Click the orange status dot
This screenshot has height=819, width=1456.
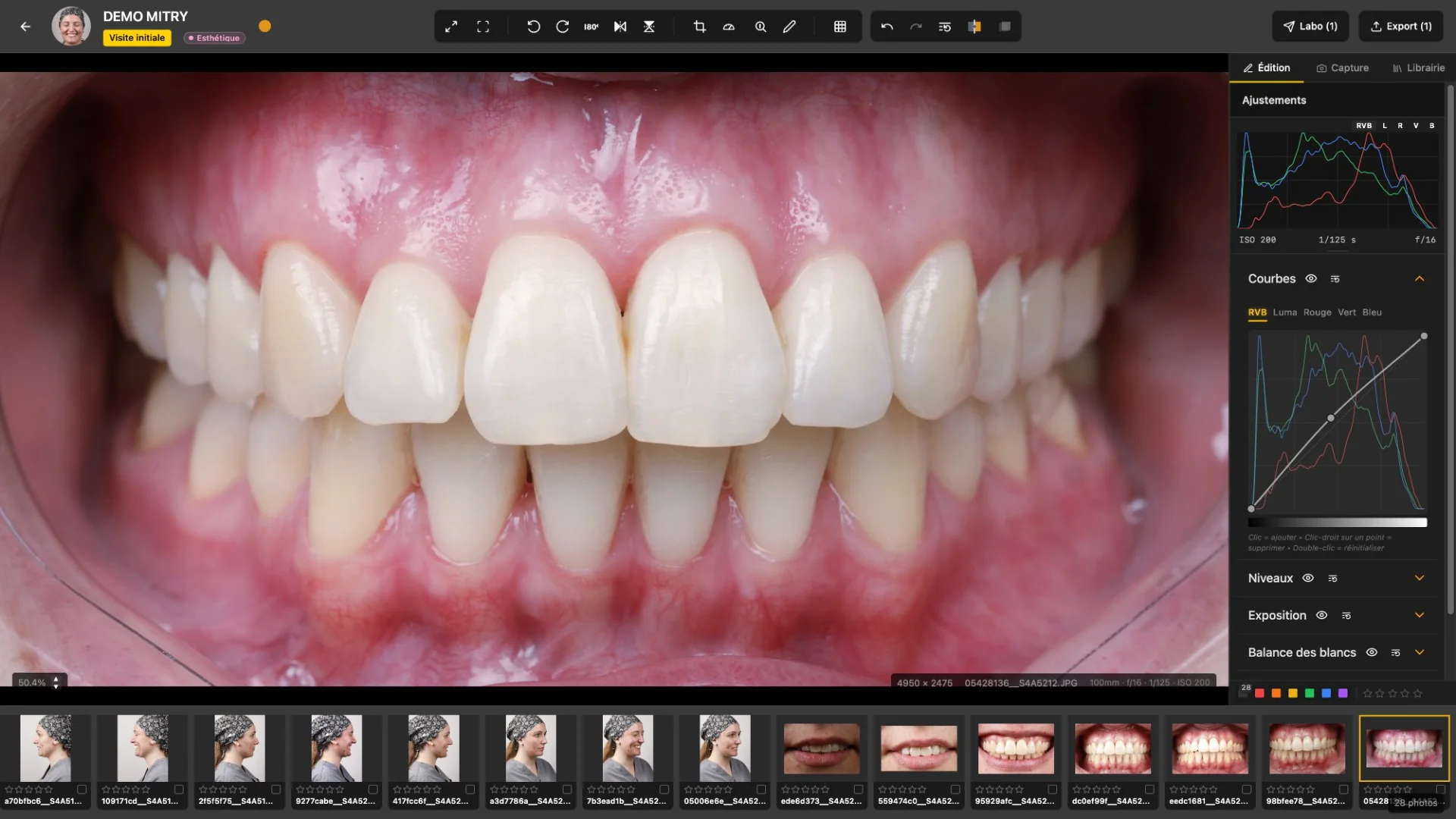pyautogui.click(x=265, y=26)
